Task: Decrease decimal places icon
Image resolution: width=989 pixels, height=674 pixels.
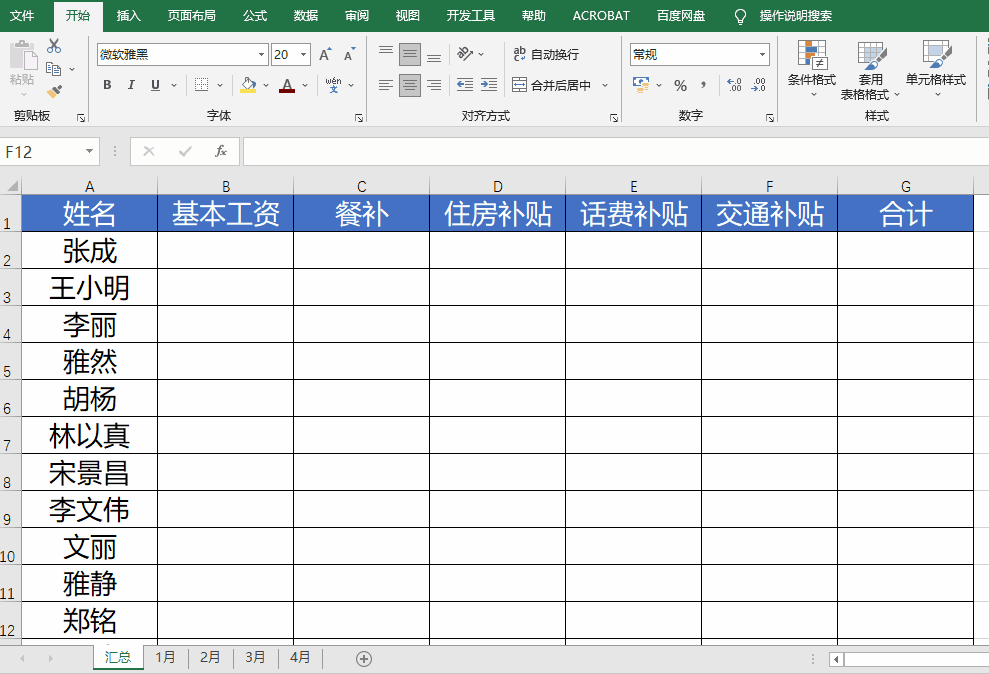Action: (x=758, y=85)
